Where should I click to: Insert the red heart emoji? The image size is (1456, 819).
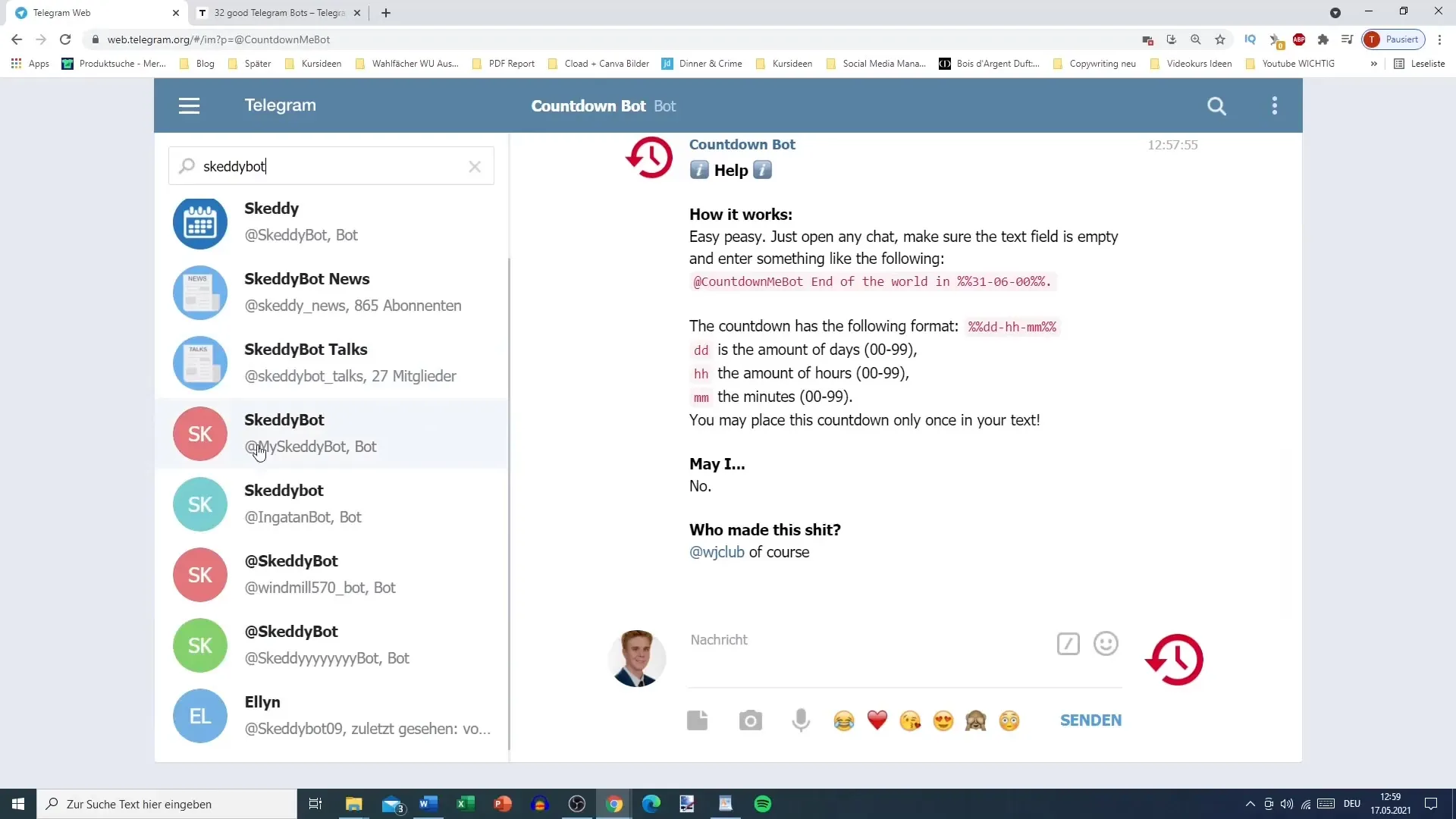coord(877,720)
